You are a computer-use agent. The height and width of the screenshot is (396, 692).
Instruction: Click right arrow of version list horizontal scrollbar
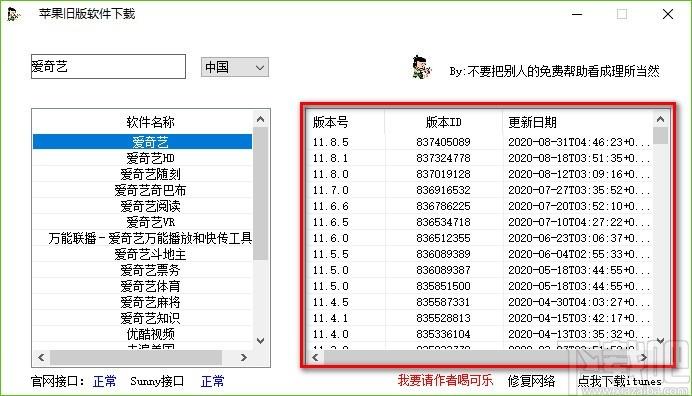644,357
